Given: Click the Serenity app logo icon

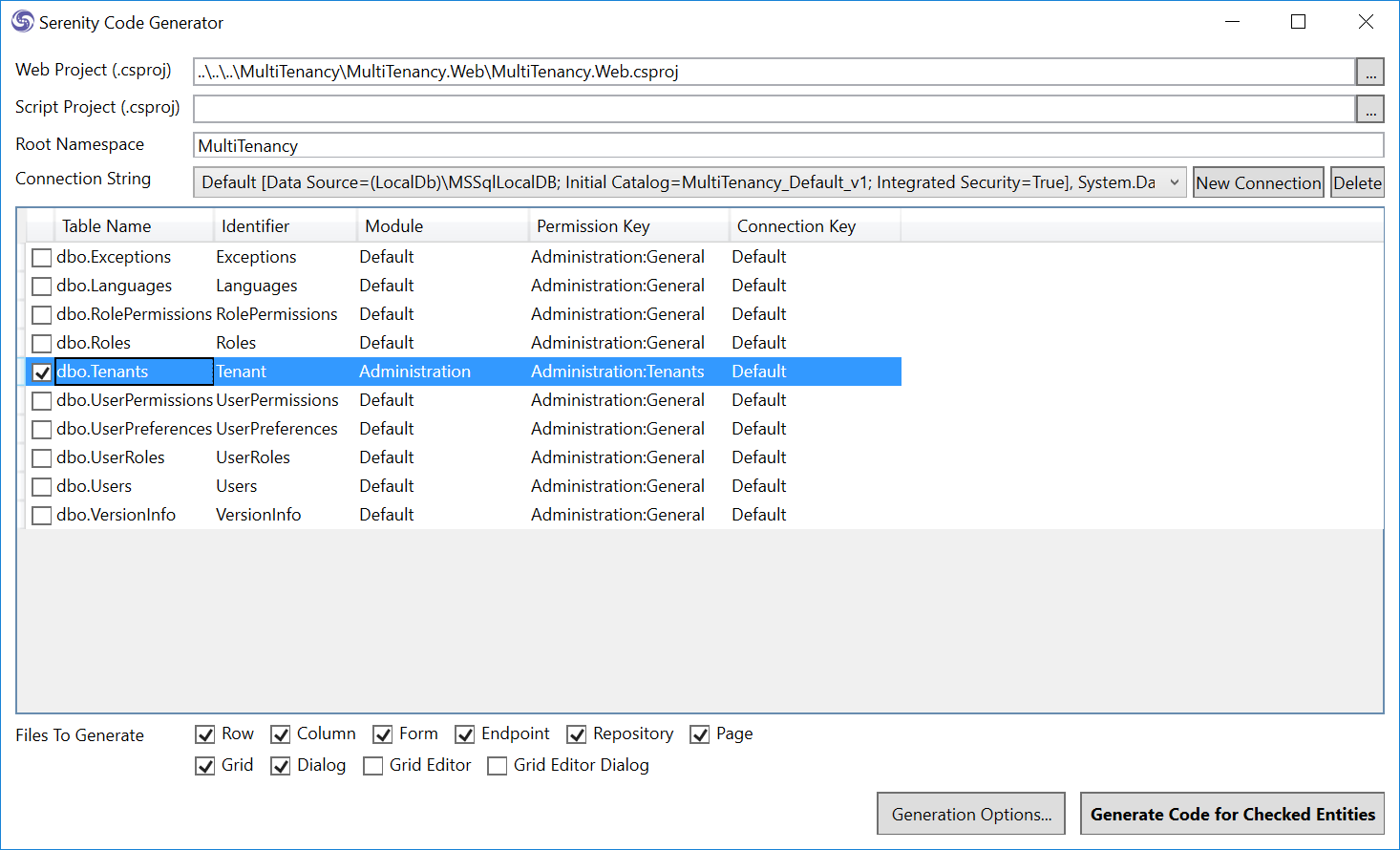Looking at the screenshot, I should 22,22.
